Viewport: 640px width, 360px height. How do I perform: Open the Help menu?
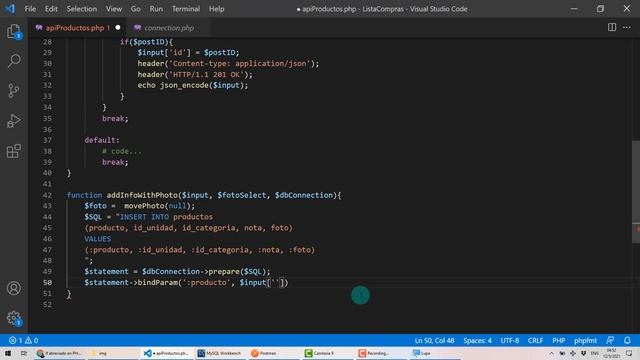click(217, 9)
